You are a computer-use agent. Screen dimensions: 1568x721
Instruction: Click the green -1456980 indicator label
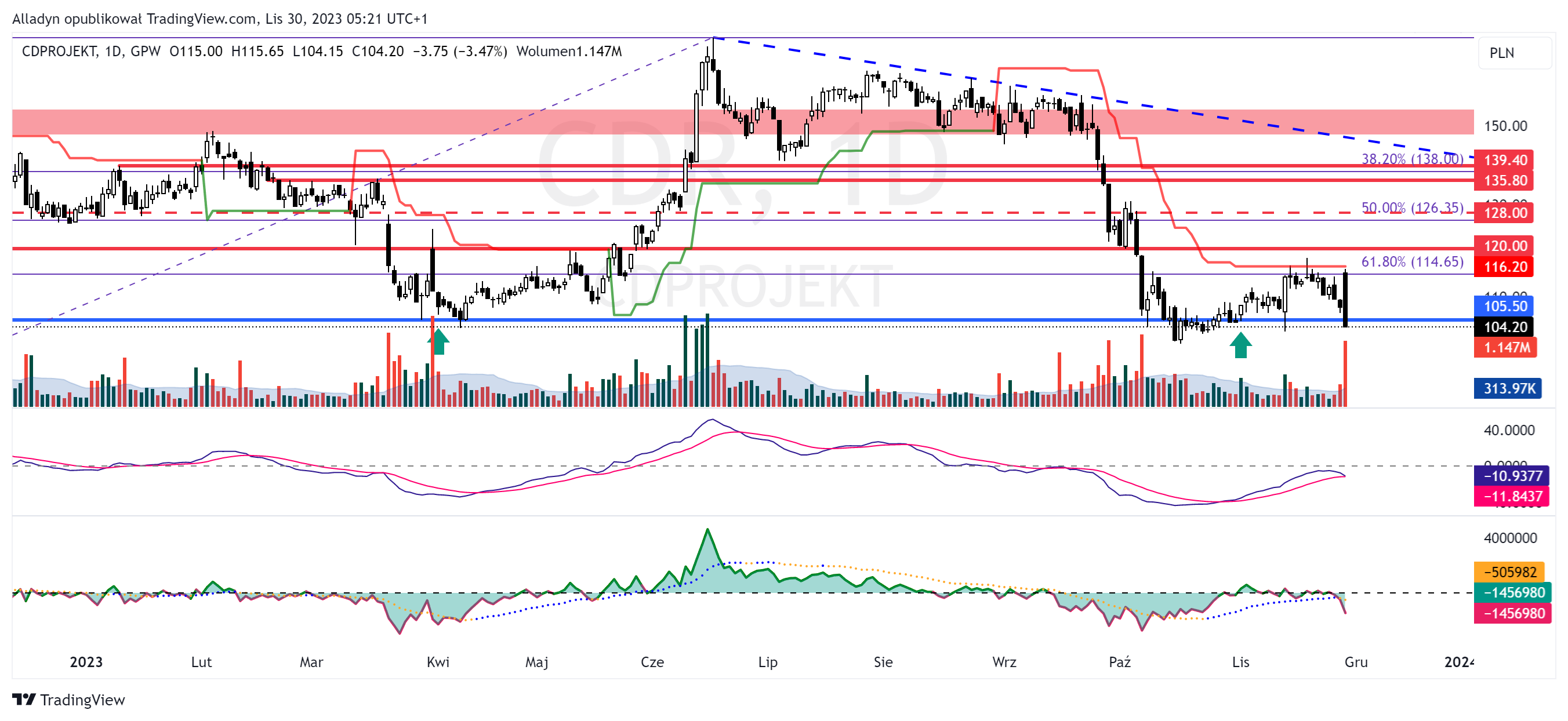coord(1512,593)
